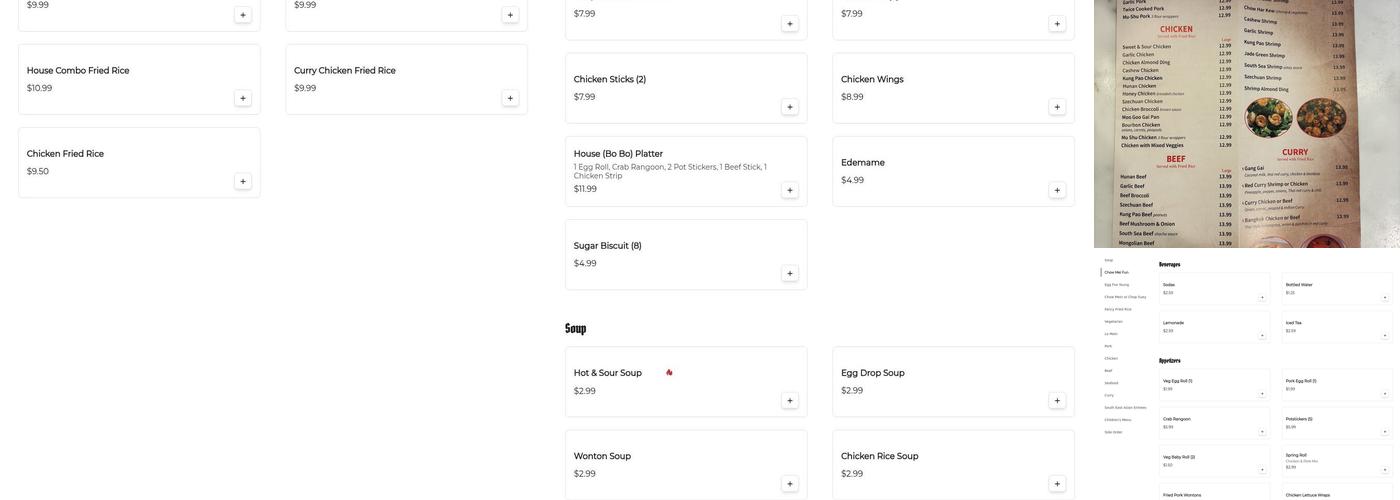Open the House (Bo Bo) Platter title
1400x500 pixels.
[x=618, y=154]
